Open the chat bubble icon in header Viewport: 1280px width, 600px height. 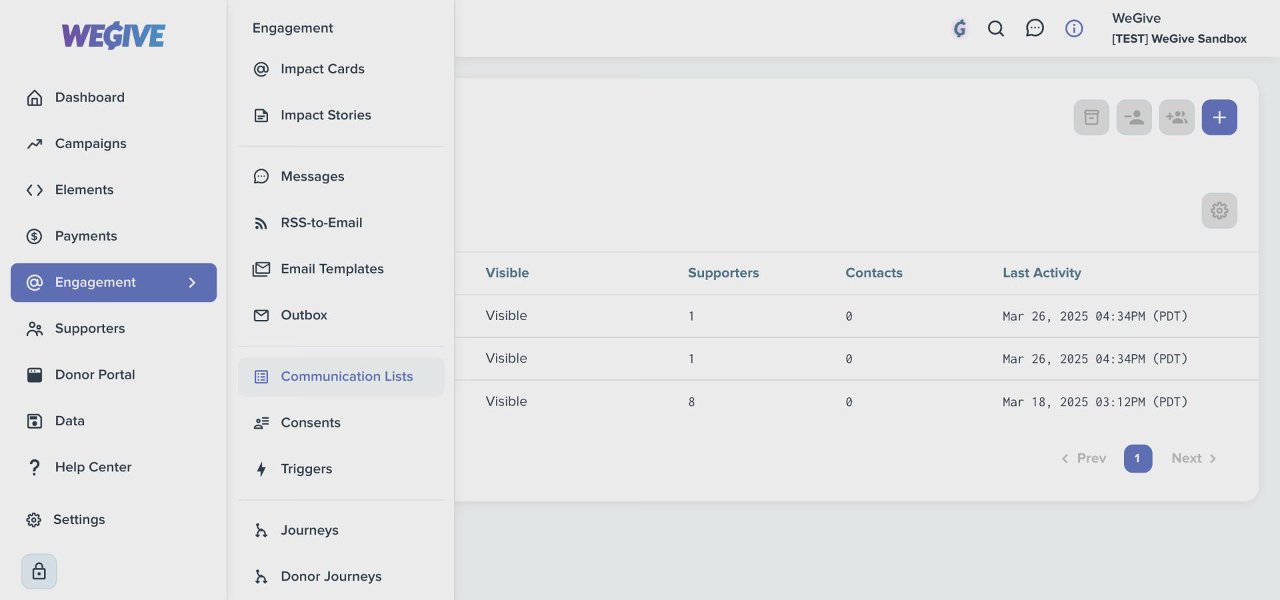click(1035, 29)
